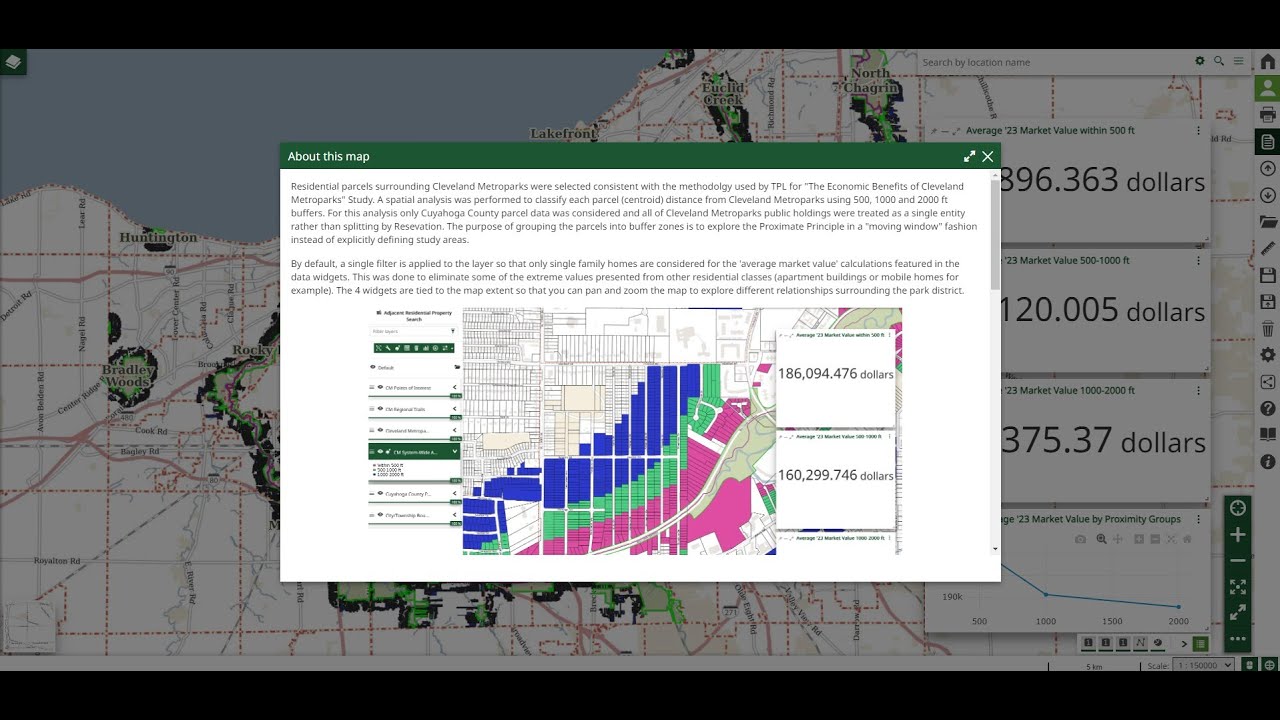The image size is (1280, 720).
Task: Open the sidebar settings gear icon
Action: (1267, 355)
